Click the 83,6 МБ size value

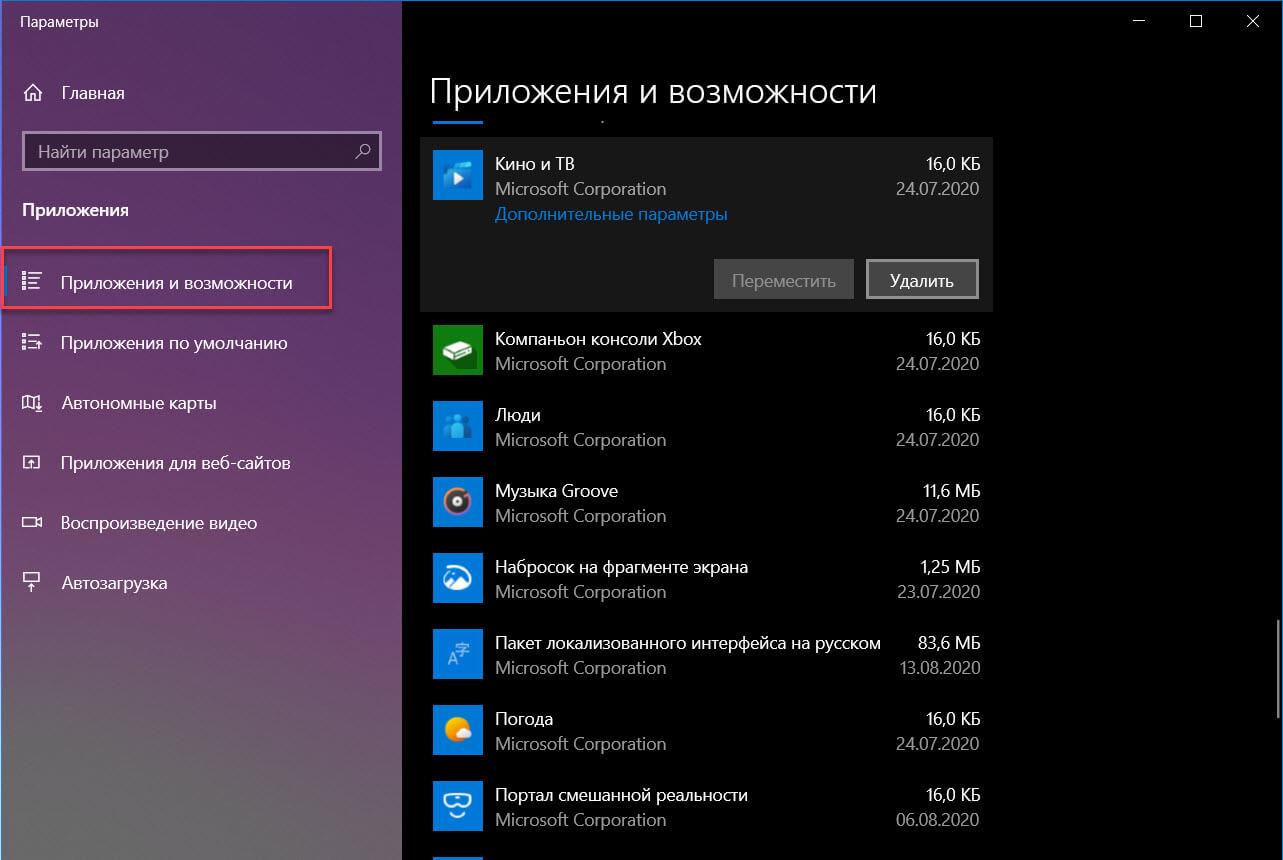[x=949, y=643]
